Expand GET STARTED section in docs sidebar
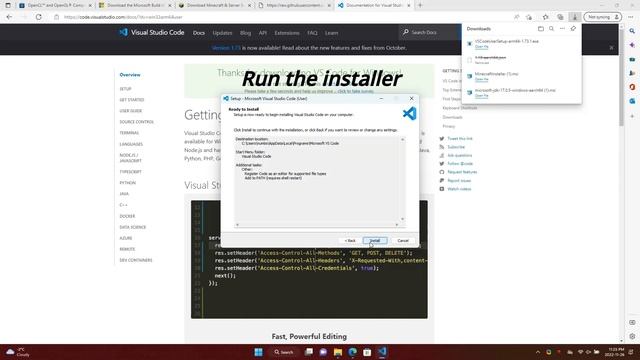 pyautogui.click(x=131, y=100)
